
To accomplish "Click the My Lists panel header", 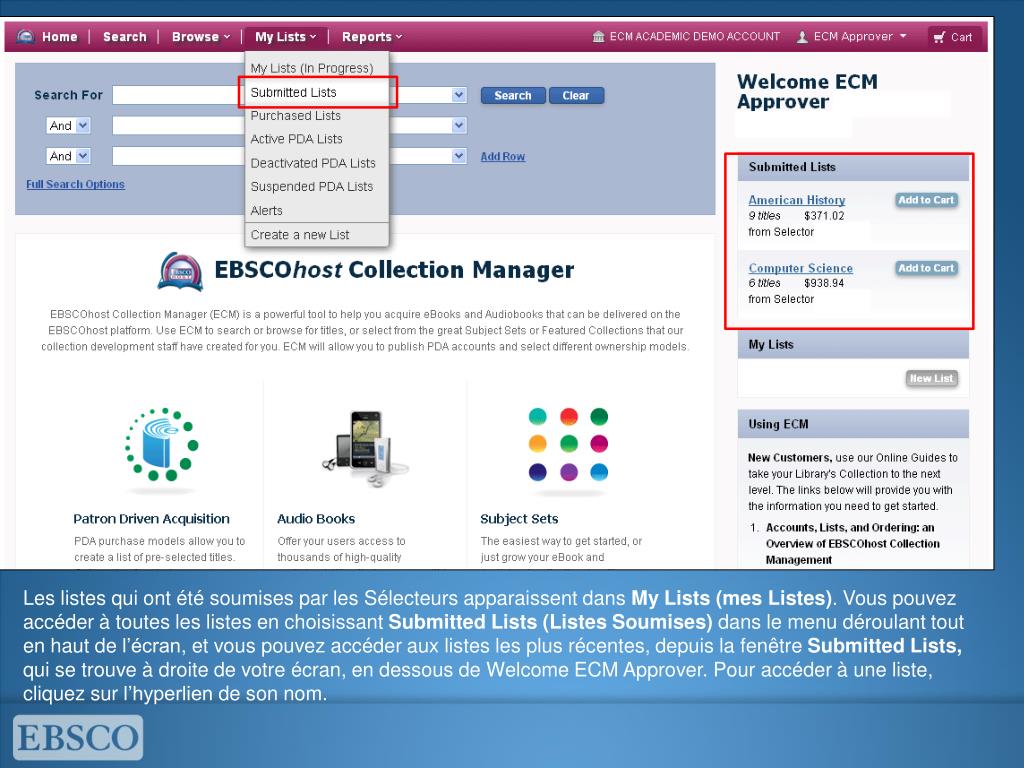I will [x=853, y=345].
